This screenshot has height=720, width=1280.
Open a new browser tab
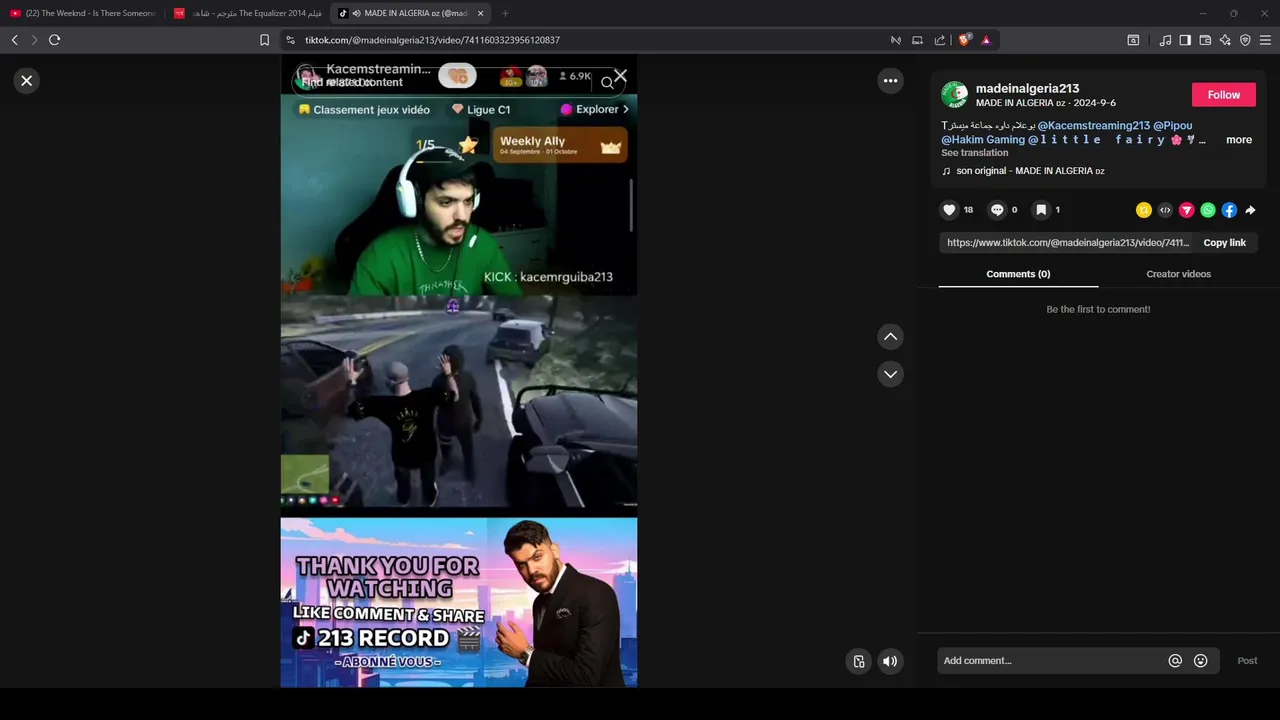[x=505, y=13]
